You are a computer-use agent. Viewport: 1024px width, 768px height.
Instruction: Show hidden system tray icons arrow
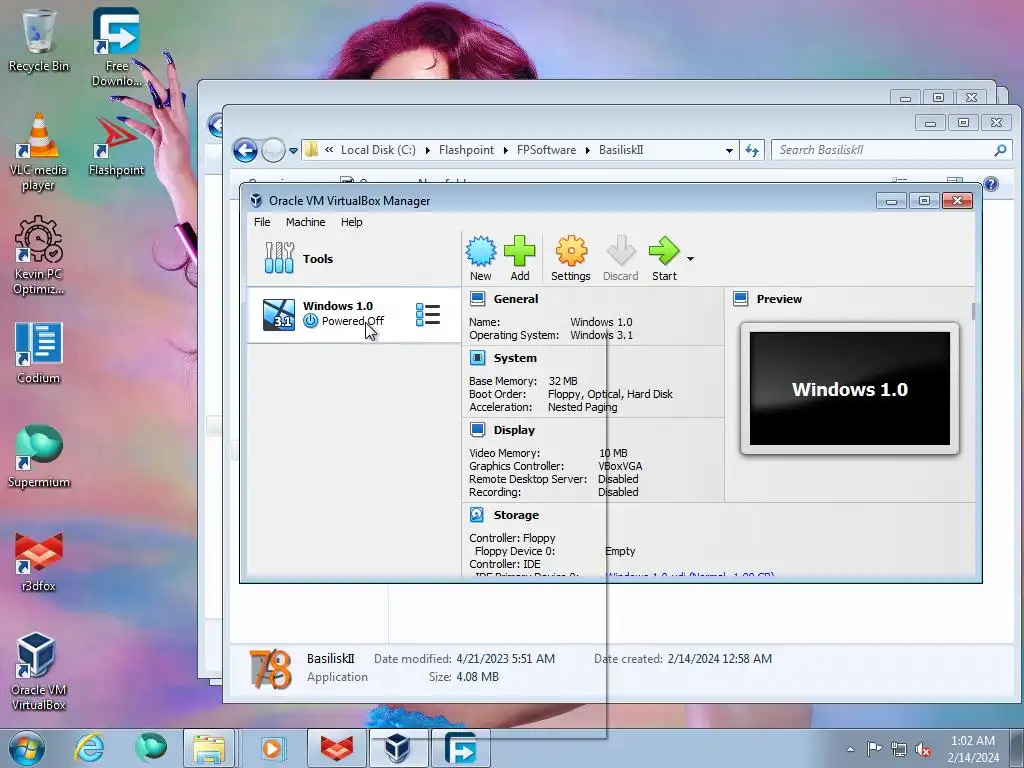tap(850, 749)
